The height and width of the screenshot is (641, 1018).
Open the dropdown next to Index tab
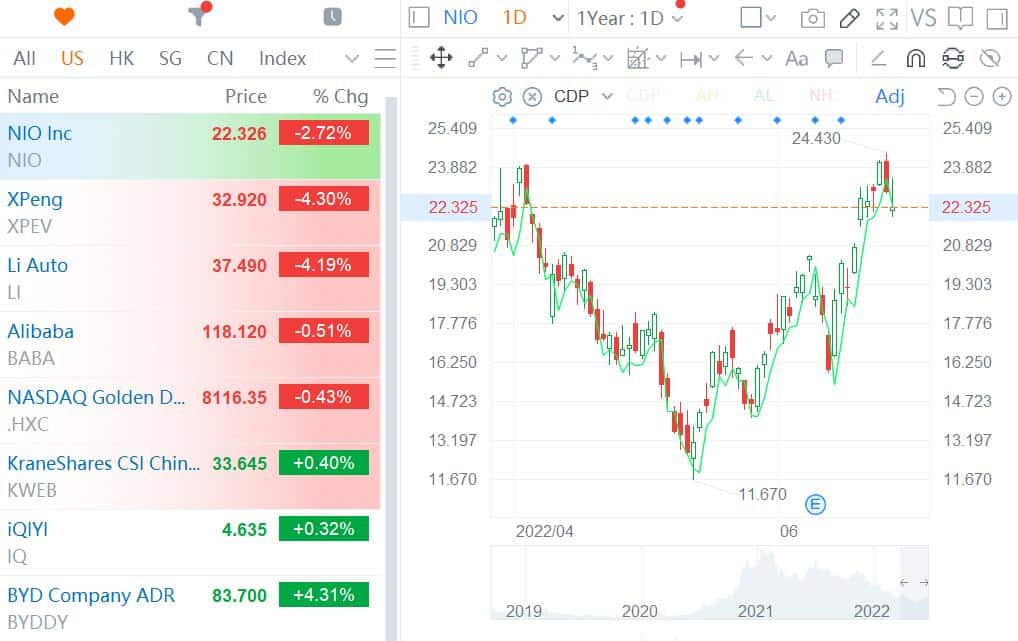click(351, 58)
